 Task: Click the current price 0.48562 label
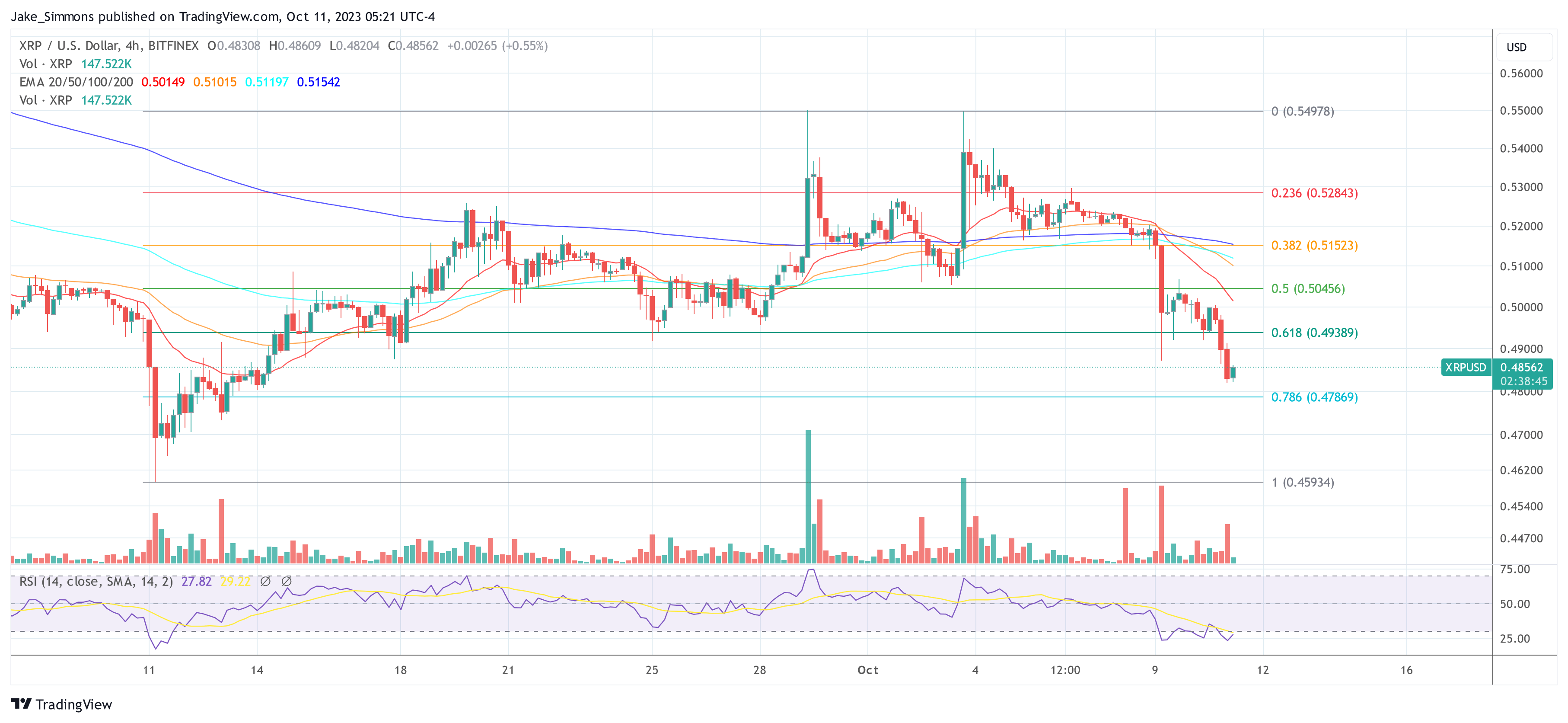click(1522, 367)
